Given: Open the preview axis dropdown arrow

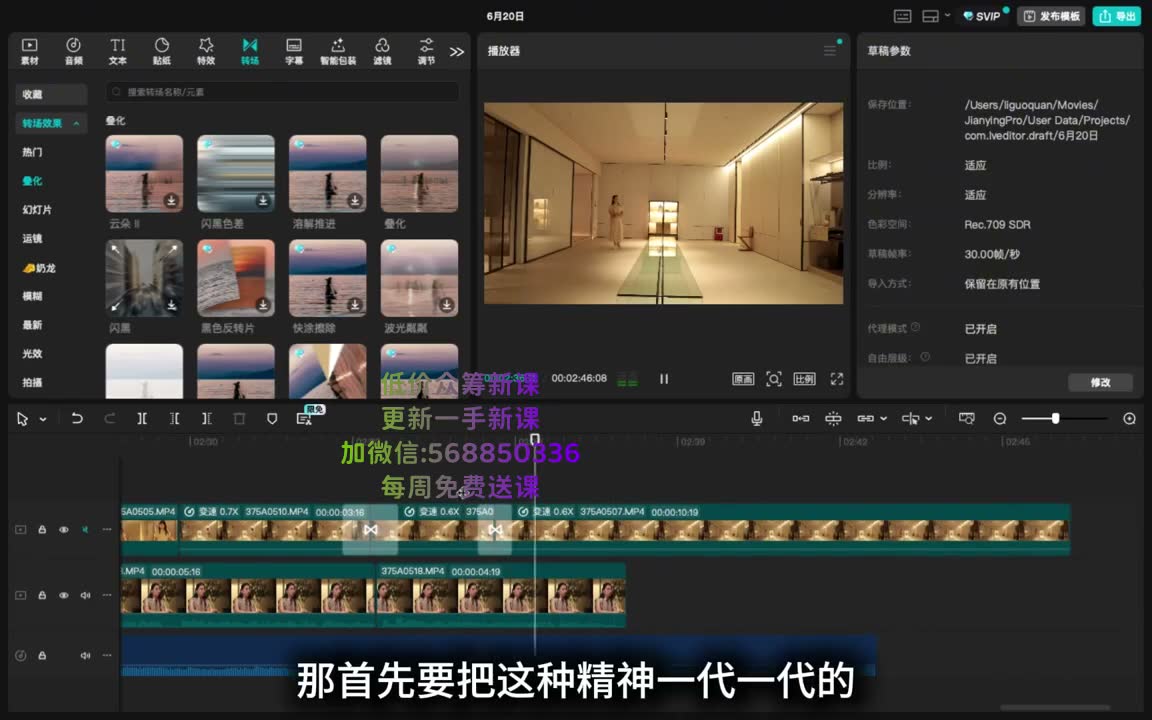Looking at the screenshot, I should click(x=929, y=419).
